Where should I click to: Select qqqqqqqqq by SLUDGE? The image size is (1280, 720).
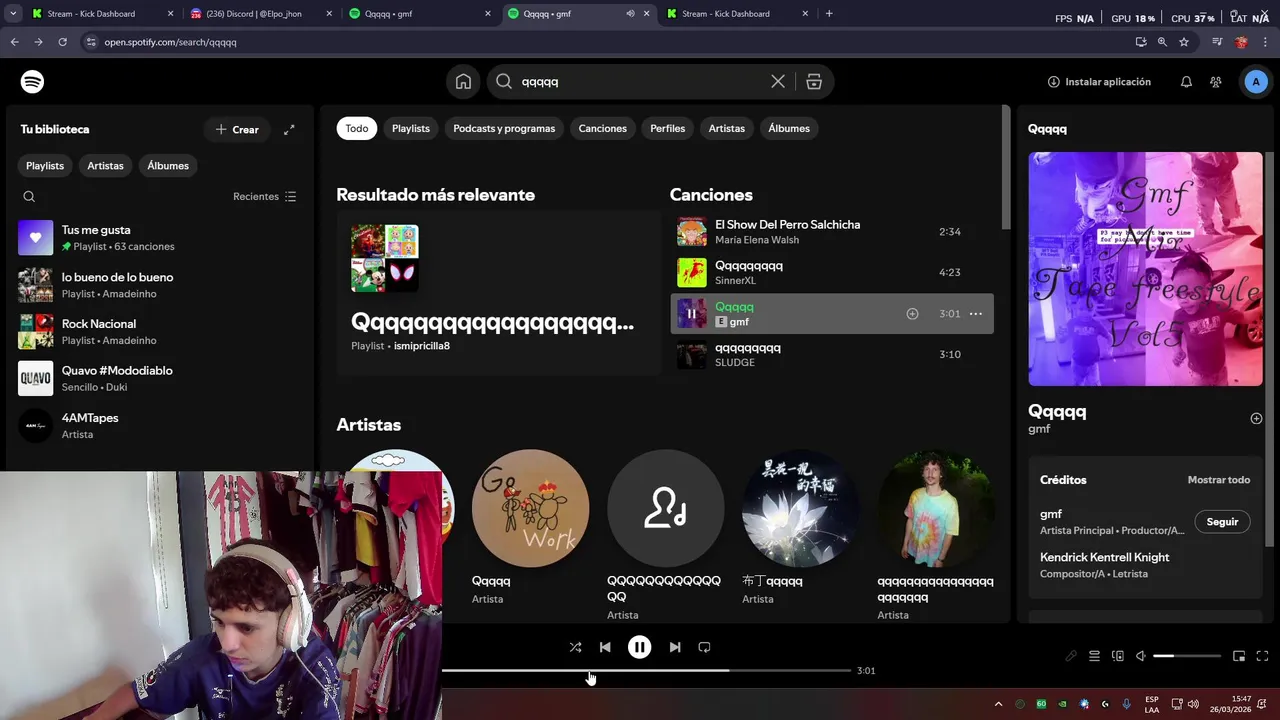831,355
